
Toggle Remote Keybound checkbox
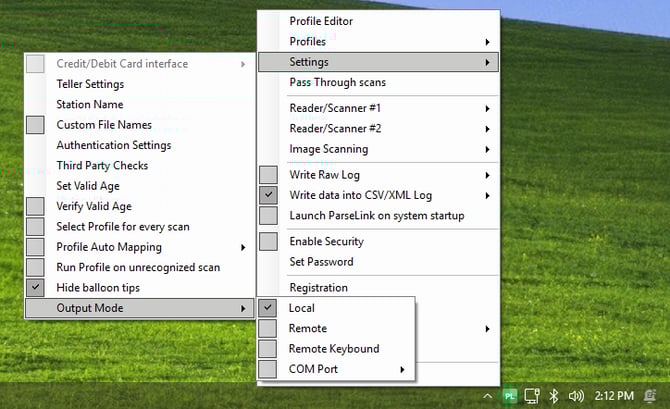[x=267, y=348]
